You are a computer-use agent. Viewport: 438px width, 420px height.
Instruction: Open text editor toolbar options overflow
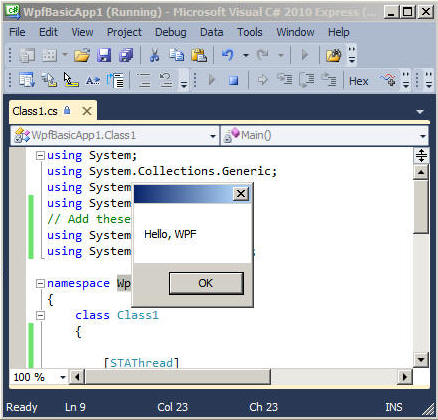coord(184,80)
